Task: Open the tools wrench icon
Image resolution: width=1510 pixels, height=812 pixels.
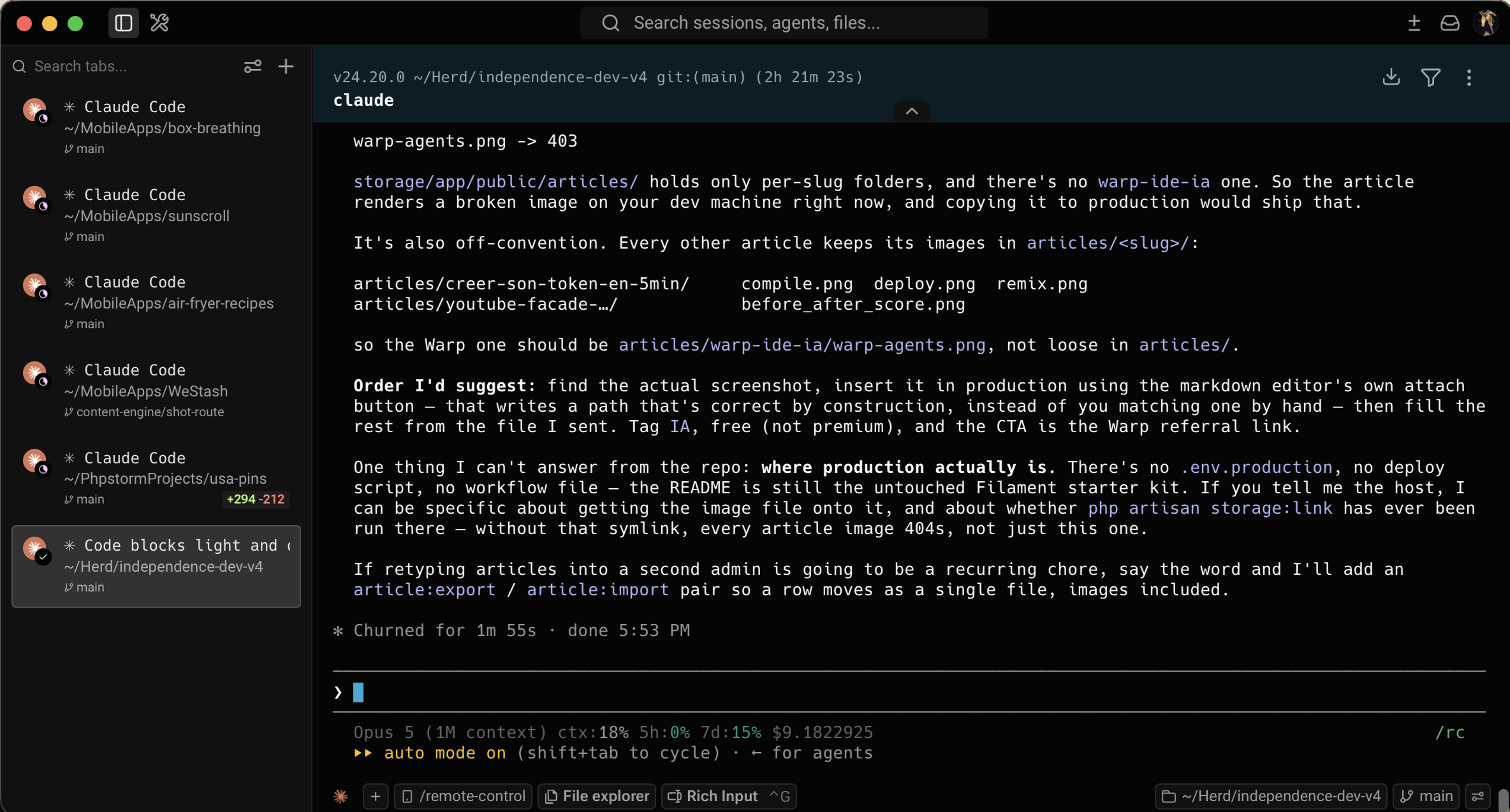Action: [159, 24]
